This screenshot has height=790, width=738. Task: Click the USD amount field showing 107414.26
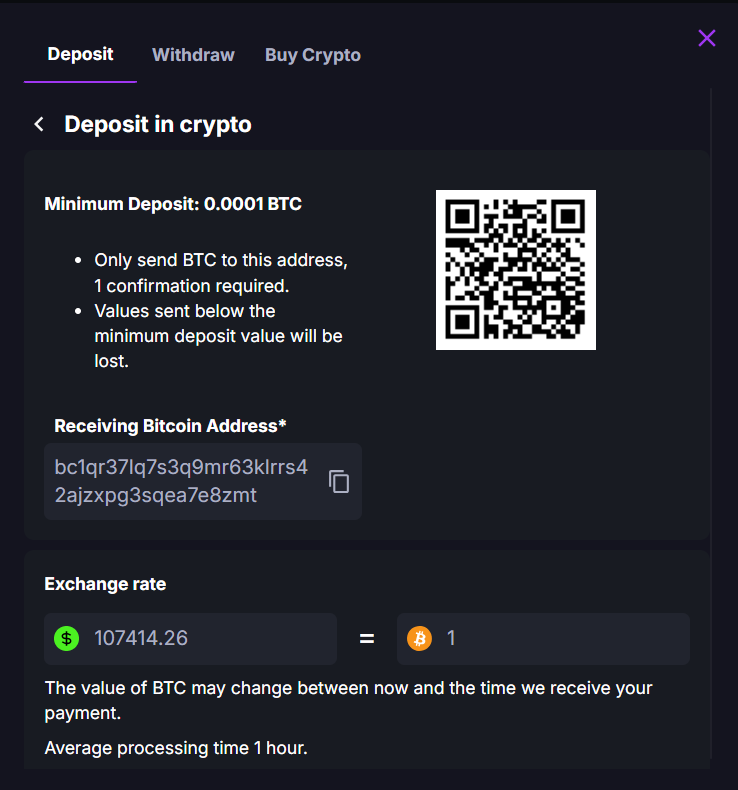[200, 638]
